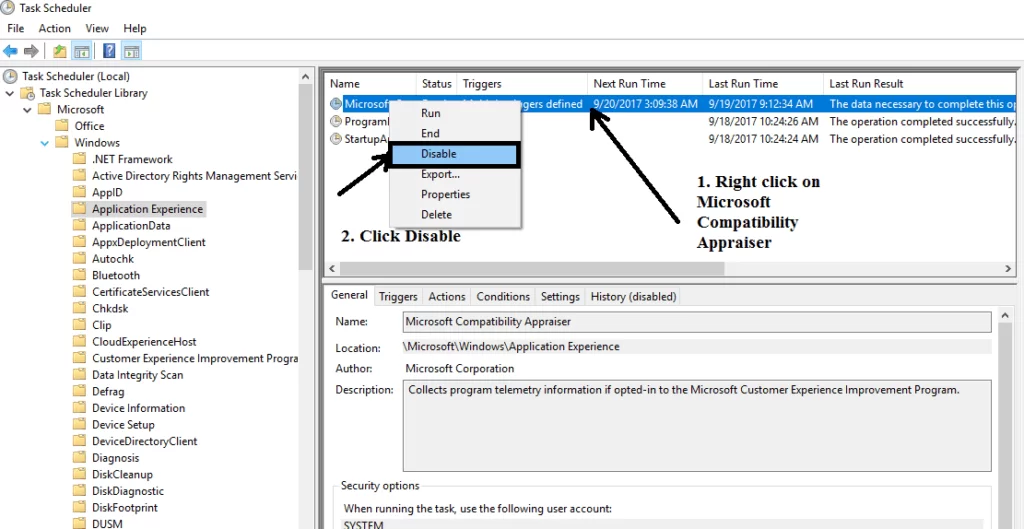Screen dimensions: 1024x529
Task: Sort by the Status column header
Action: point(437,84)
